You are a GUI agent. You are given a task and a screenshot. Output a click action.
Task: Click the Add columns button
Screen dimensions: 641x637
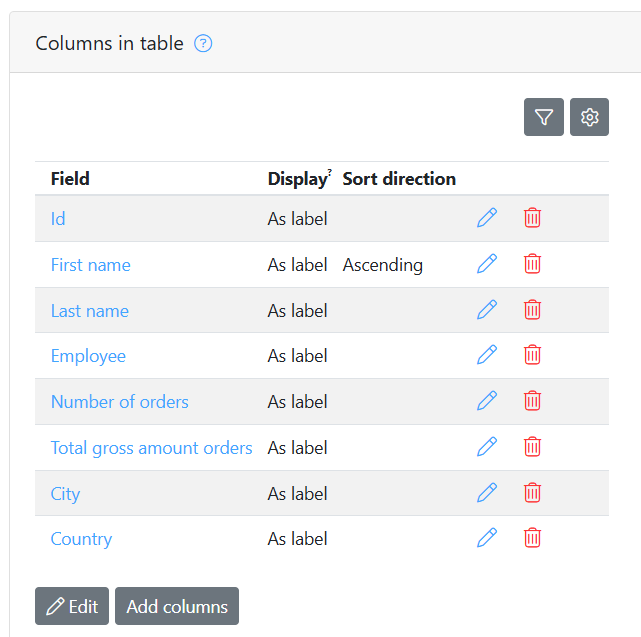(x=177, y=606)
